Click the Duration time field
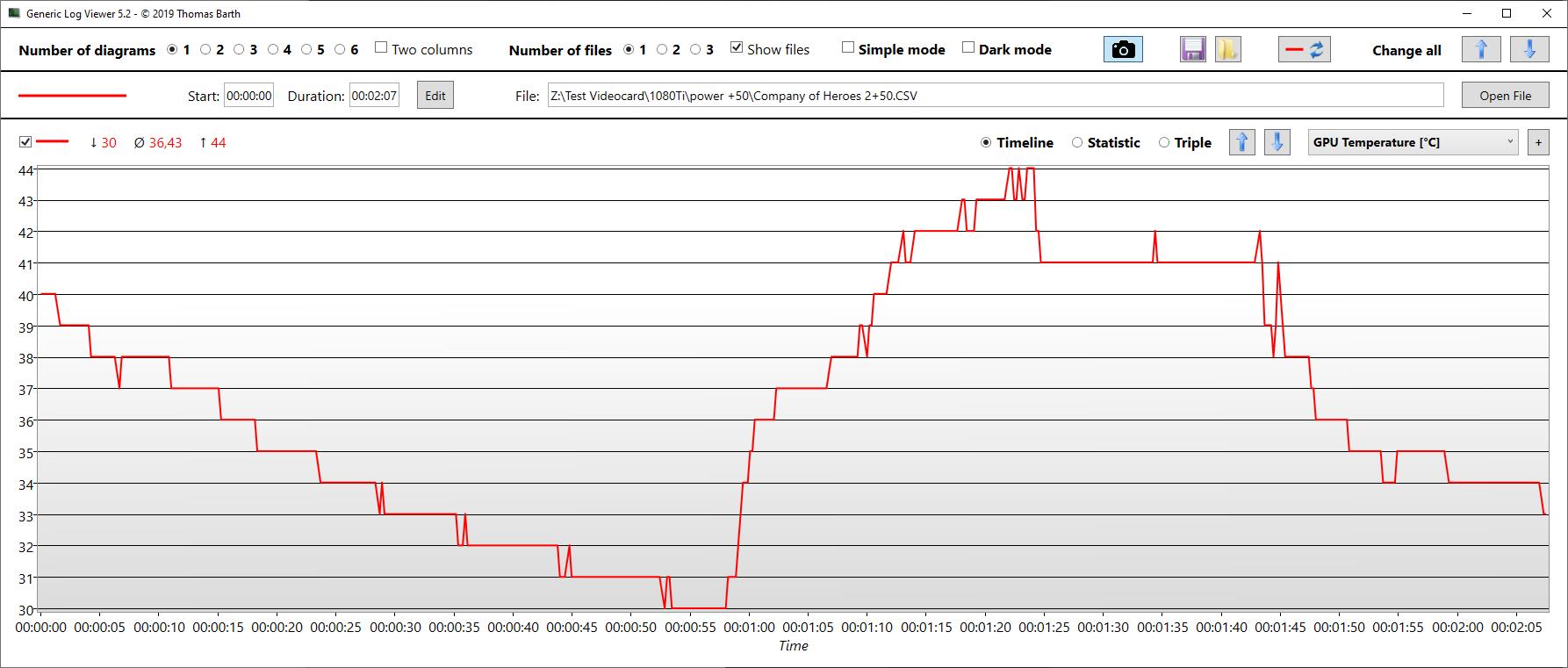The width and height of the screenshot is (1568, 668). coord(374,96)
